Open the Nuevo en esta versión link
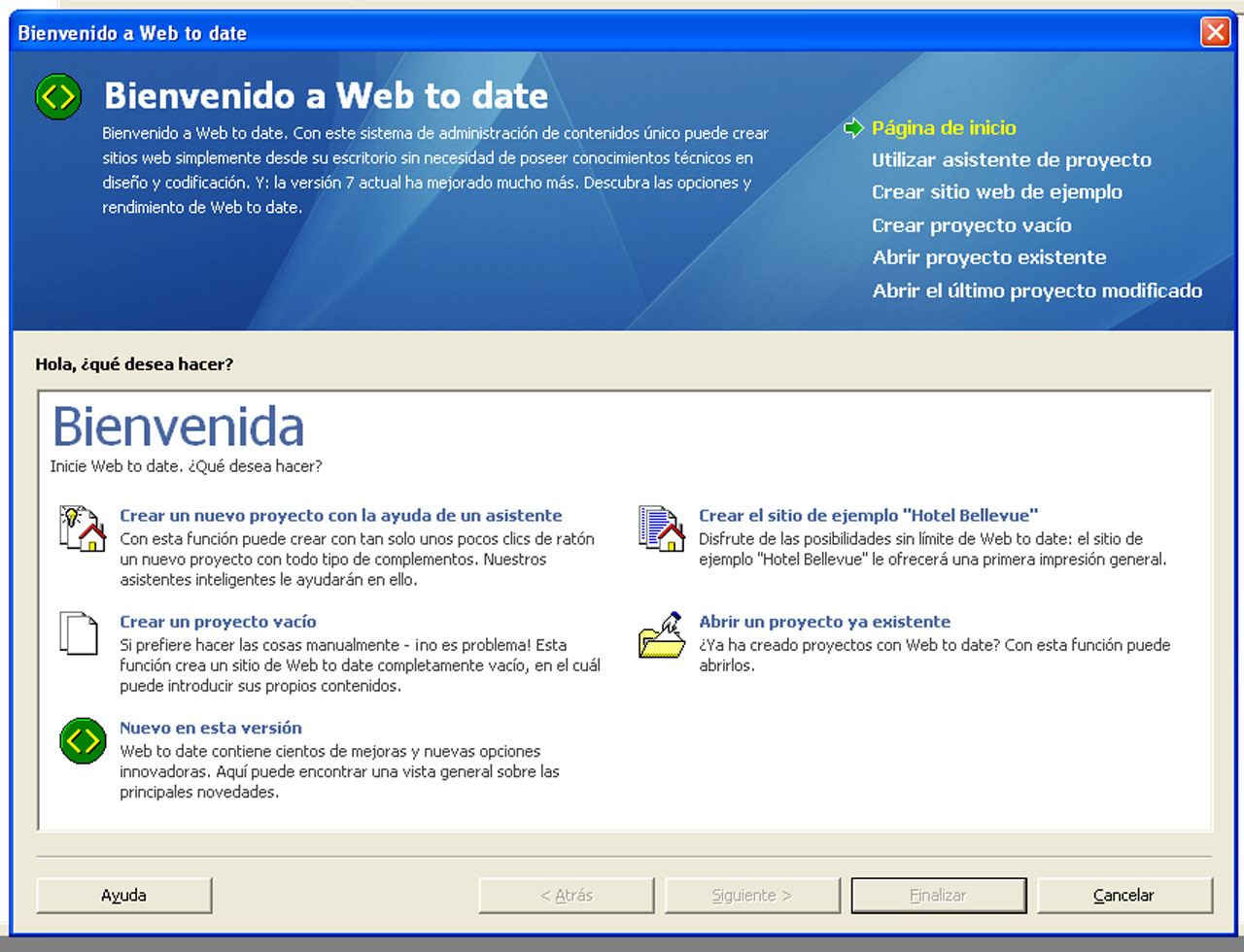This screenshot has height=952, width=1244. coord(210,727)
